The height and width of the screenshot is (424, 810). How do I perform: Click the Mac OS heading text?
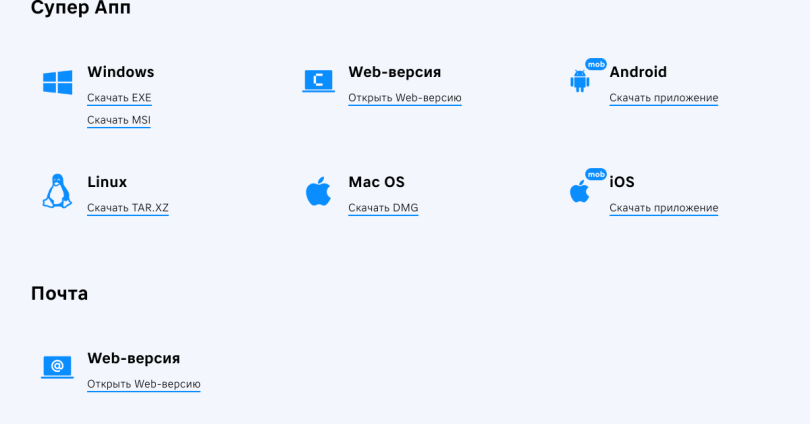(x=376, y=182)
